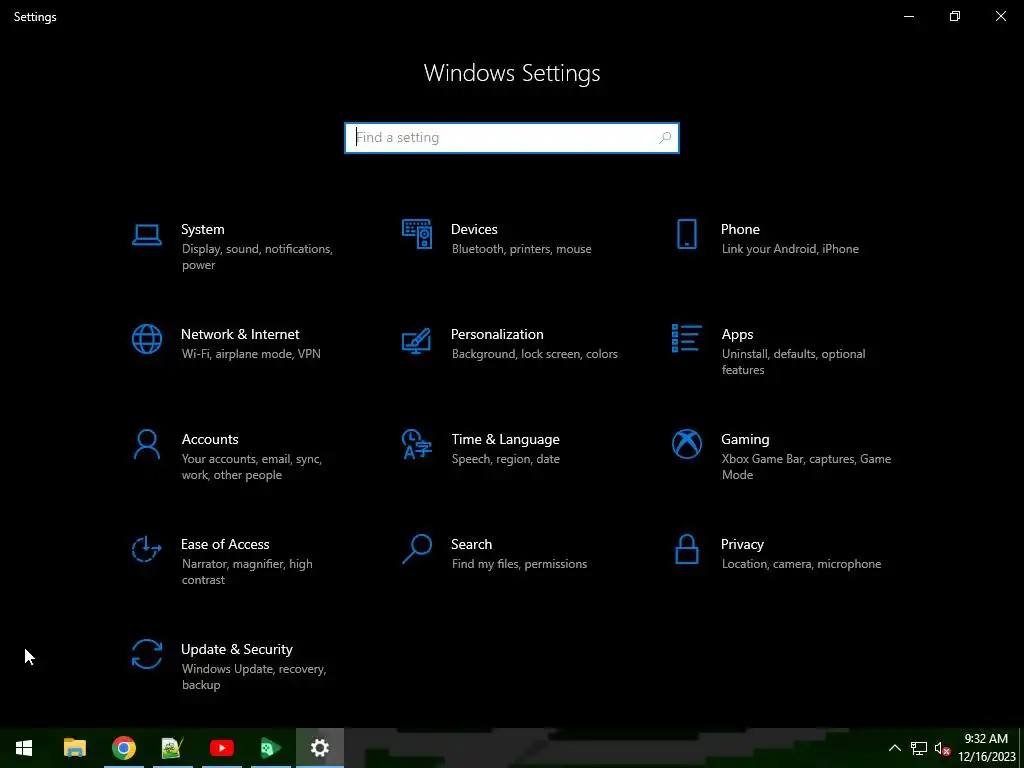The width and height of the screenshot is (1024, 768).
Task: Open the Accounts person icon
Action: (146, 445)
